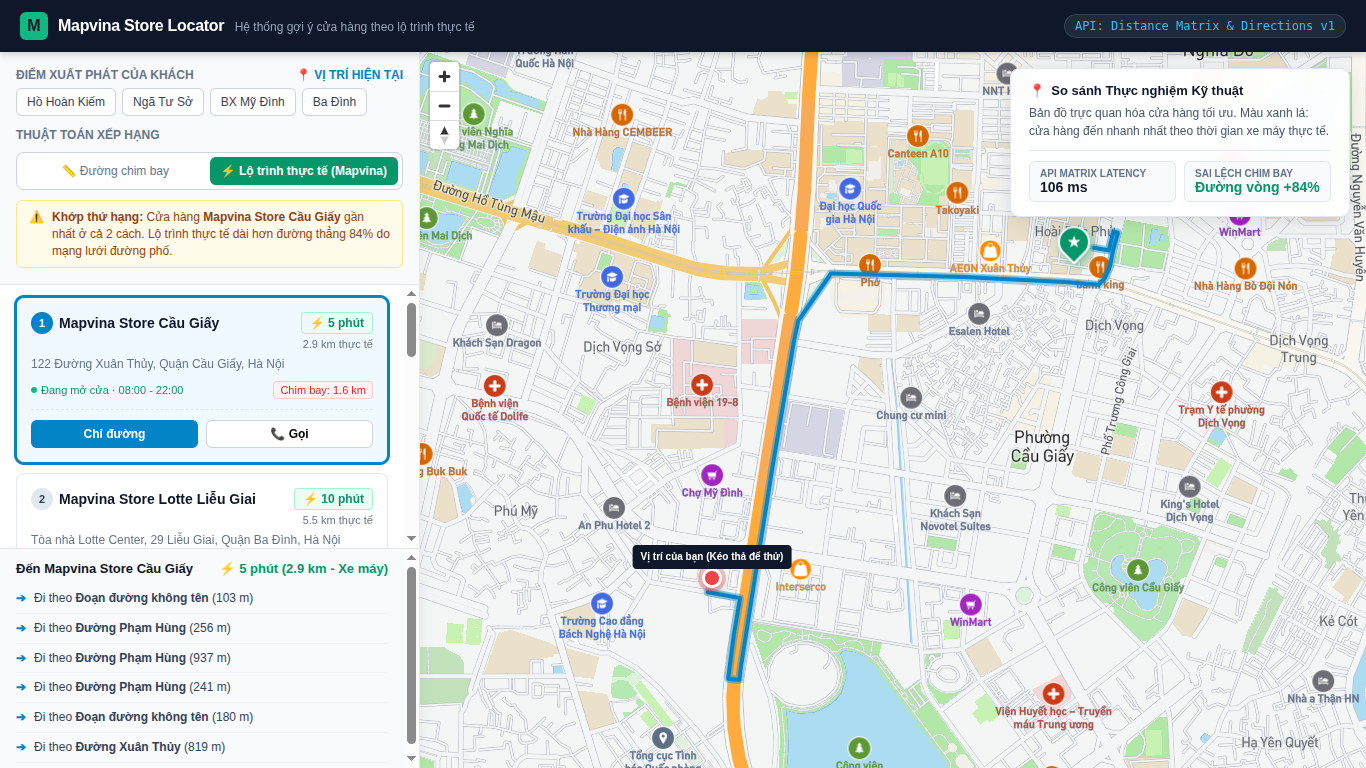Click the Mapvina M logo
Image resolution: width=1366 pixels, height=768 pixels.
(x=34, y=26)
